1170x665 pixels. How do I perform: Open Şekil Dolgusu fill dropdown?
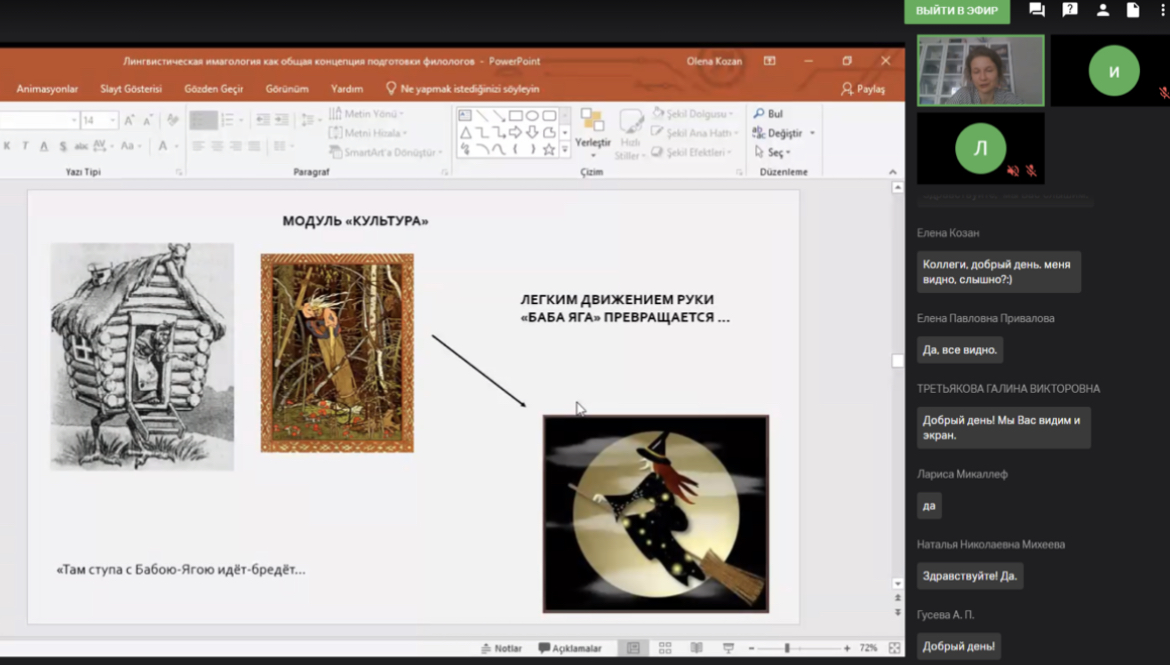pyautogui.click(x=693, y=113)
